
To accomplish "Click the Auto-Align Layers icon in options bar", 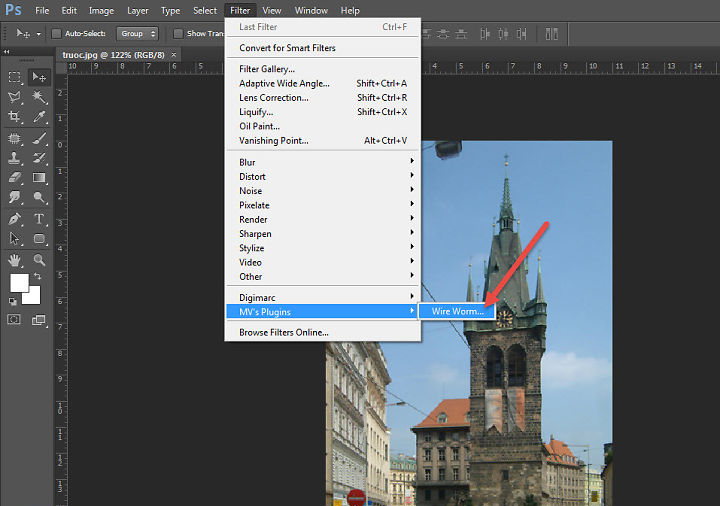I will (551, 34).
